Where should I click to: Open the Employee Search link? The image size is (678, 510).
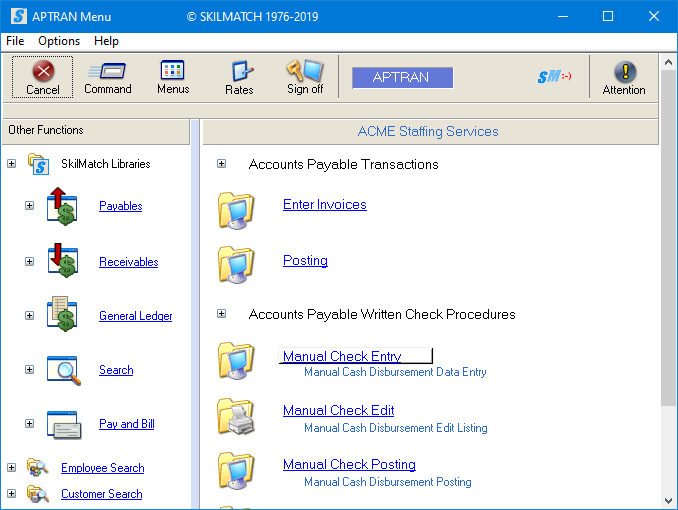tap(102, 468)
